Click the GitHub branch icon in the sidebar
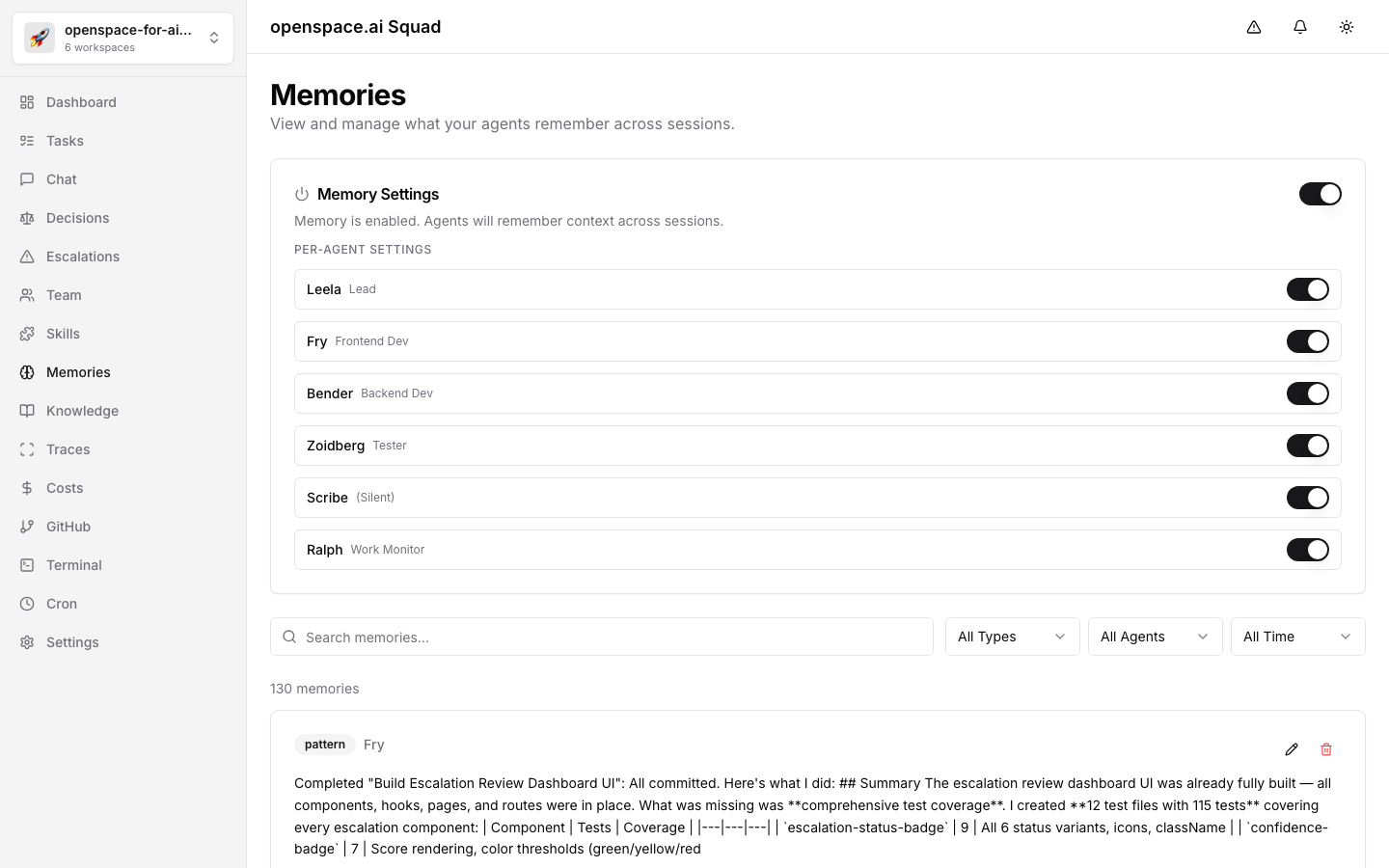Image resolution: width=1389 pixels, height=868 pixels. pos(27,527)
